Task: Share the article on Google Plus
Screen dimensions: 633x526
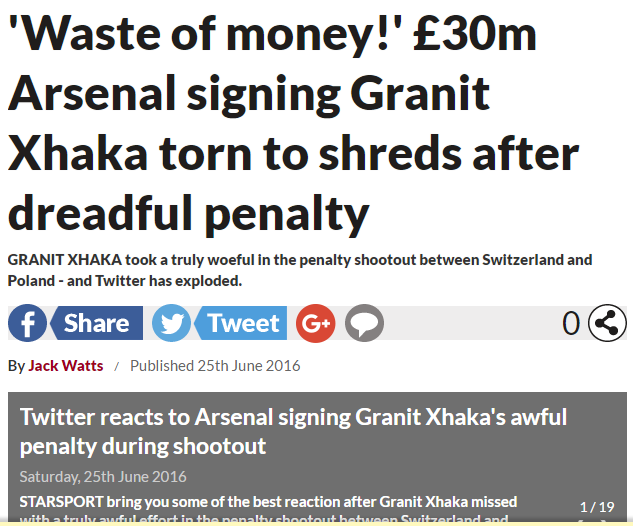Action: click(315, 324)
